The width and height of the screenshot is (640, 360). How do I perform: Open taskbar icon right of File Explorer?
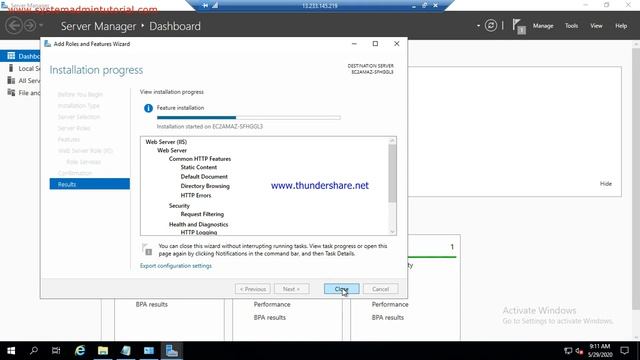click(126, 351)
